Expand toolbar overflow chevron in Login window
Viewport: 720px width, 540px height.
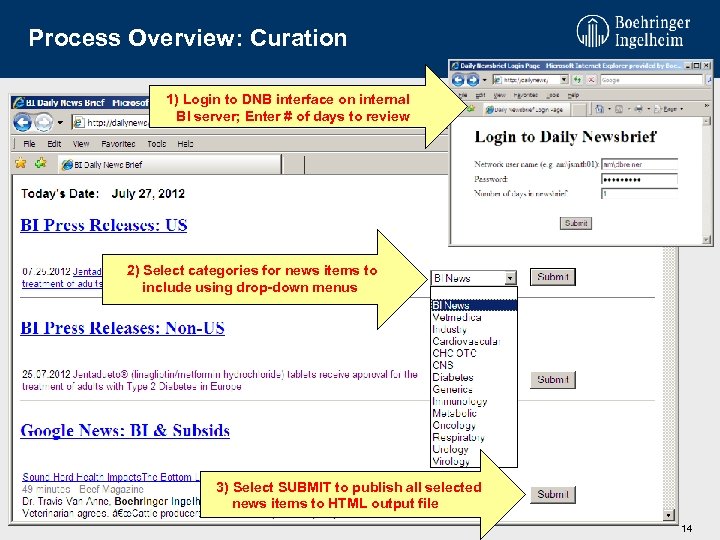click(x=706, y=106)
